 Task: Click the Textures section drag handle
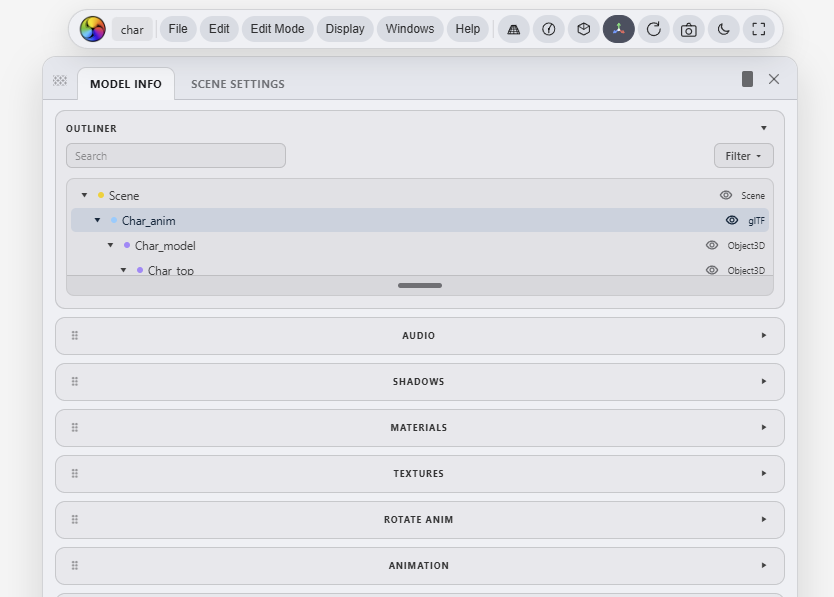click(x=75, y=474)
